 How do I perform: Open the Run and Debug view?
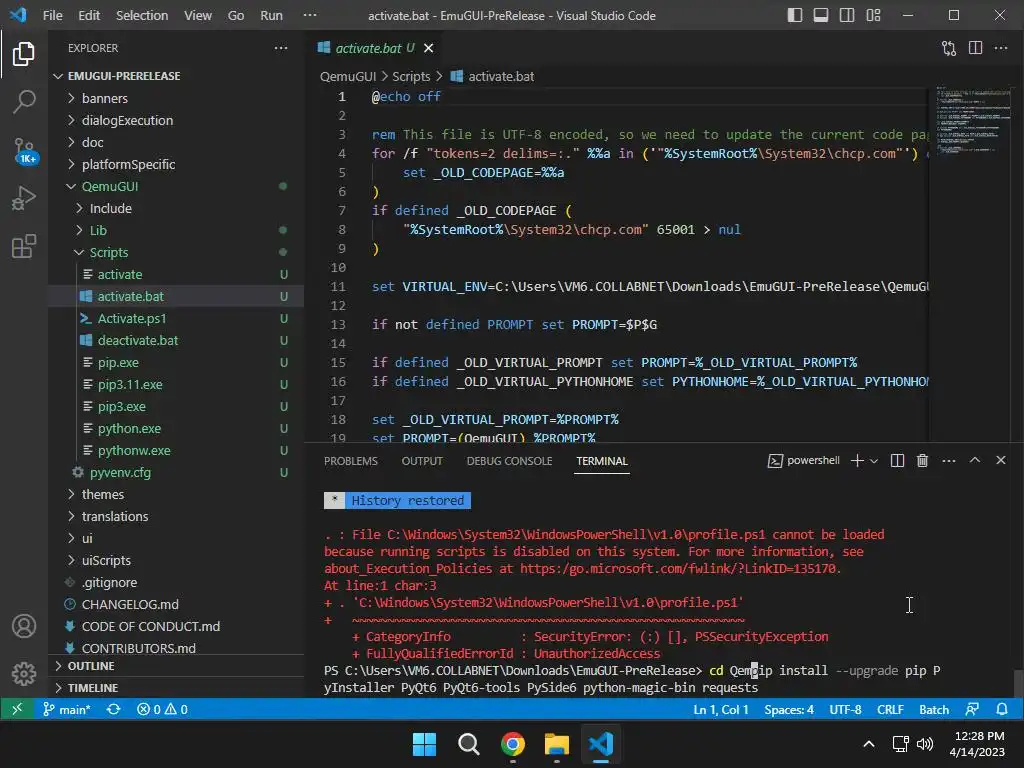(x=24, y=198)
